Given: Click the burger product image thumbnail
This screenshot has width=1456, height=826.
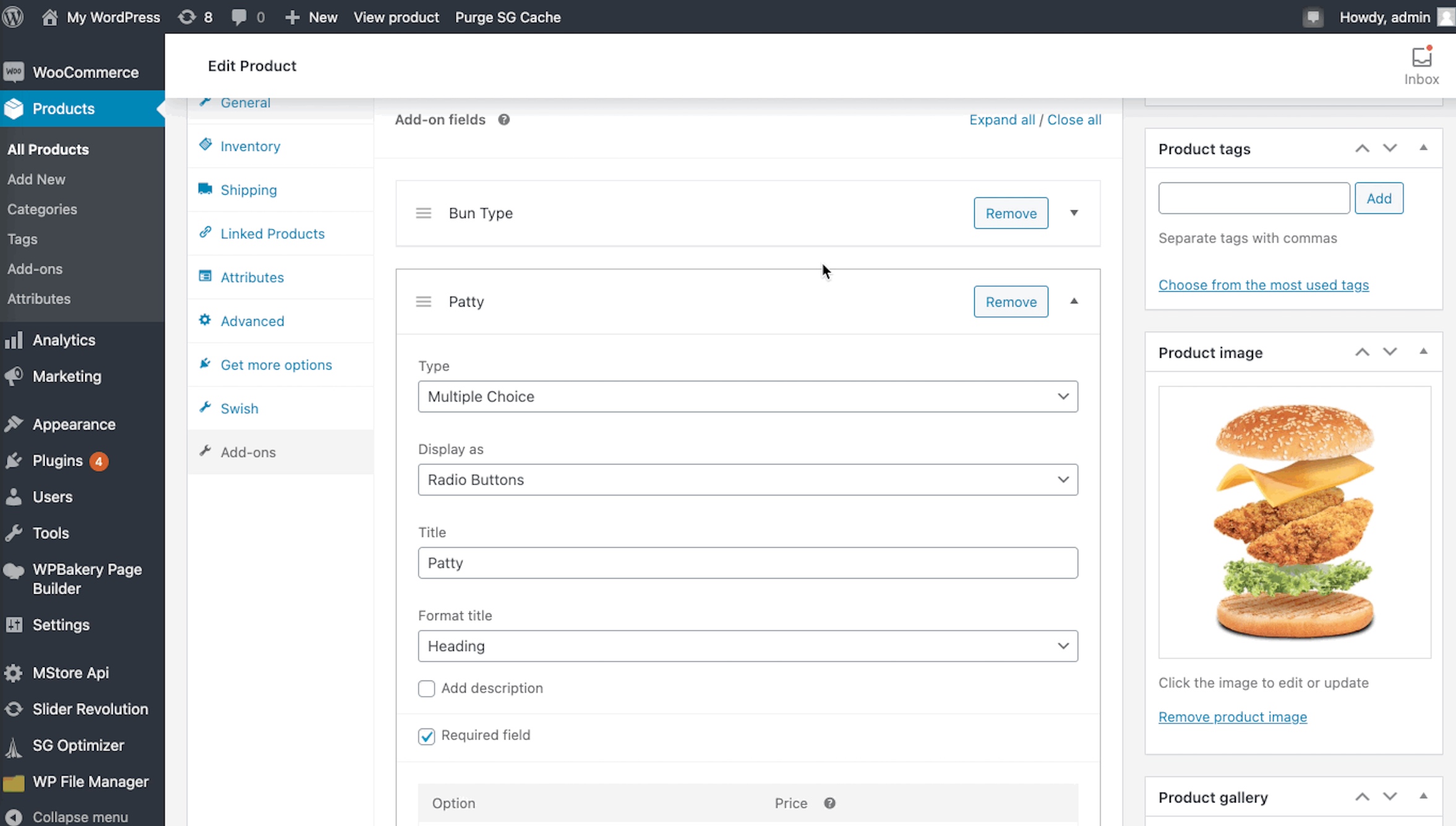Looking at the screenshot, I should coord(1294,521).
